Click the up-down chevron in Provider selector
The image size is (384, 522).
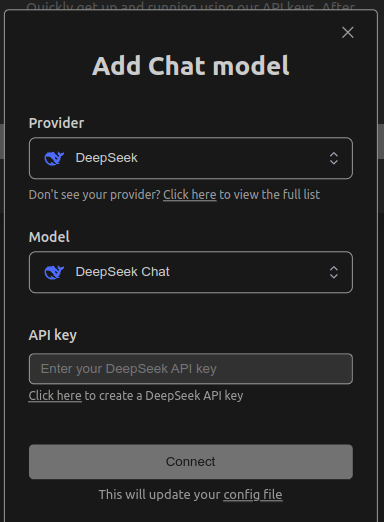tap(334, 158)
